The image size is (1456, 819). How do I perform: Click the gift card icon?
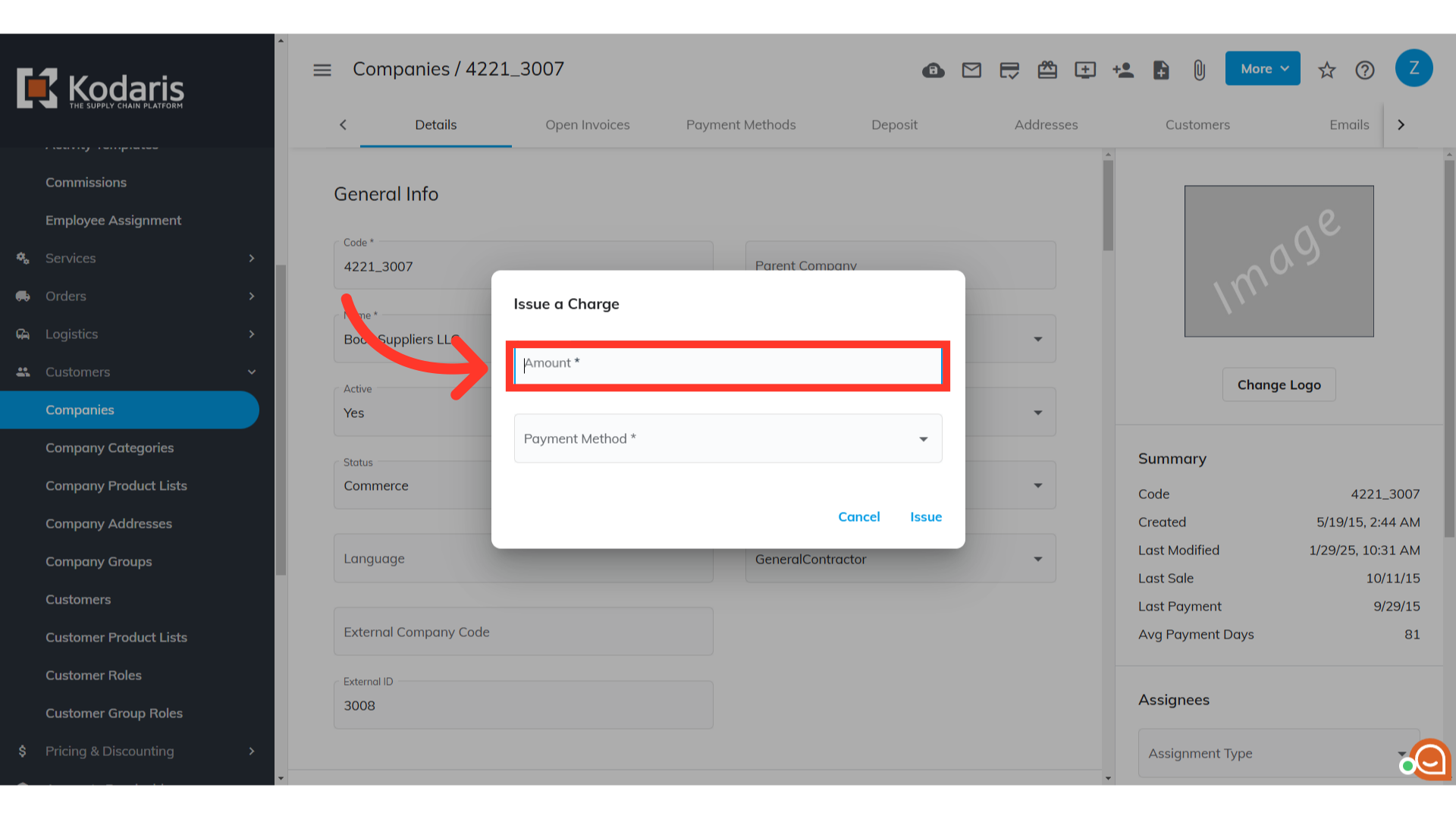point(1047,71)
